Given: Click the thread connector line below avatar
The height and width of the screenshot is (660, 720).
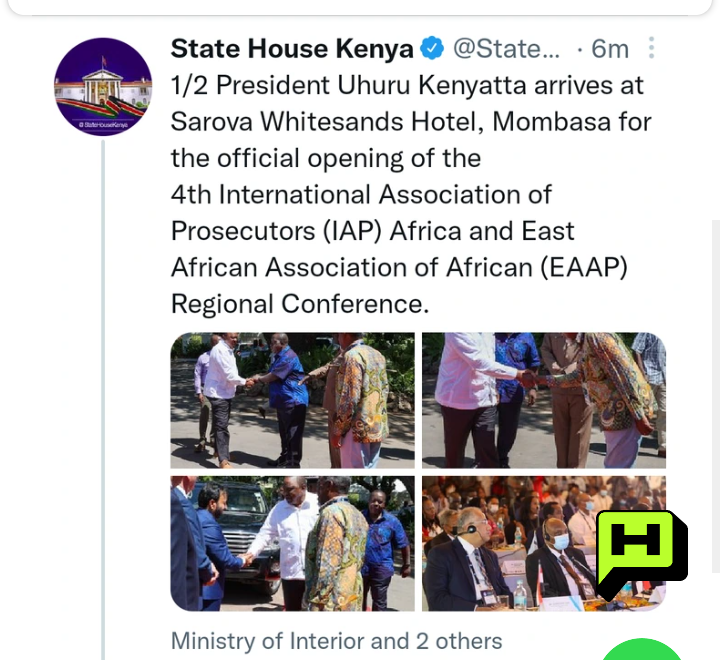Looking at the screenshot, I should (x=103, y=400).
